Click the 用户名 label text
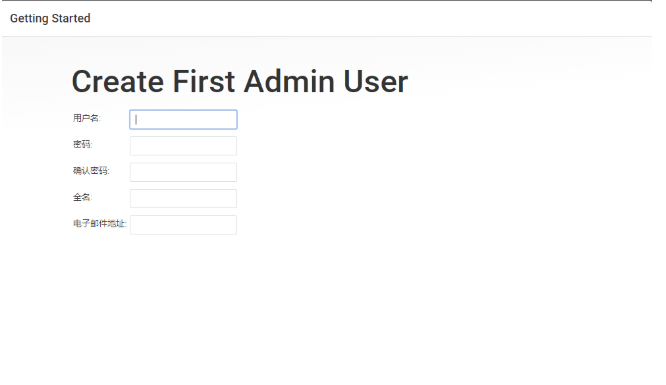Image resolution: width=666 pixels, height=385 pixels. click(87, 118)
